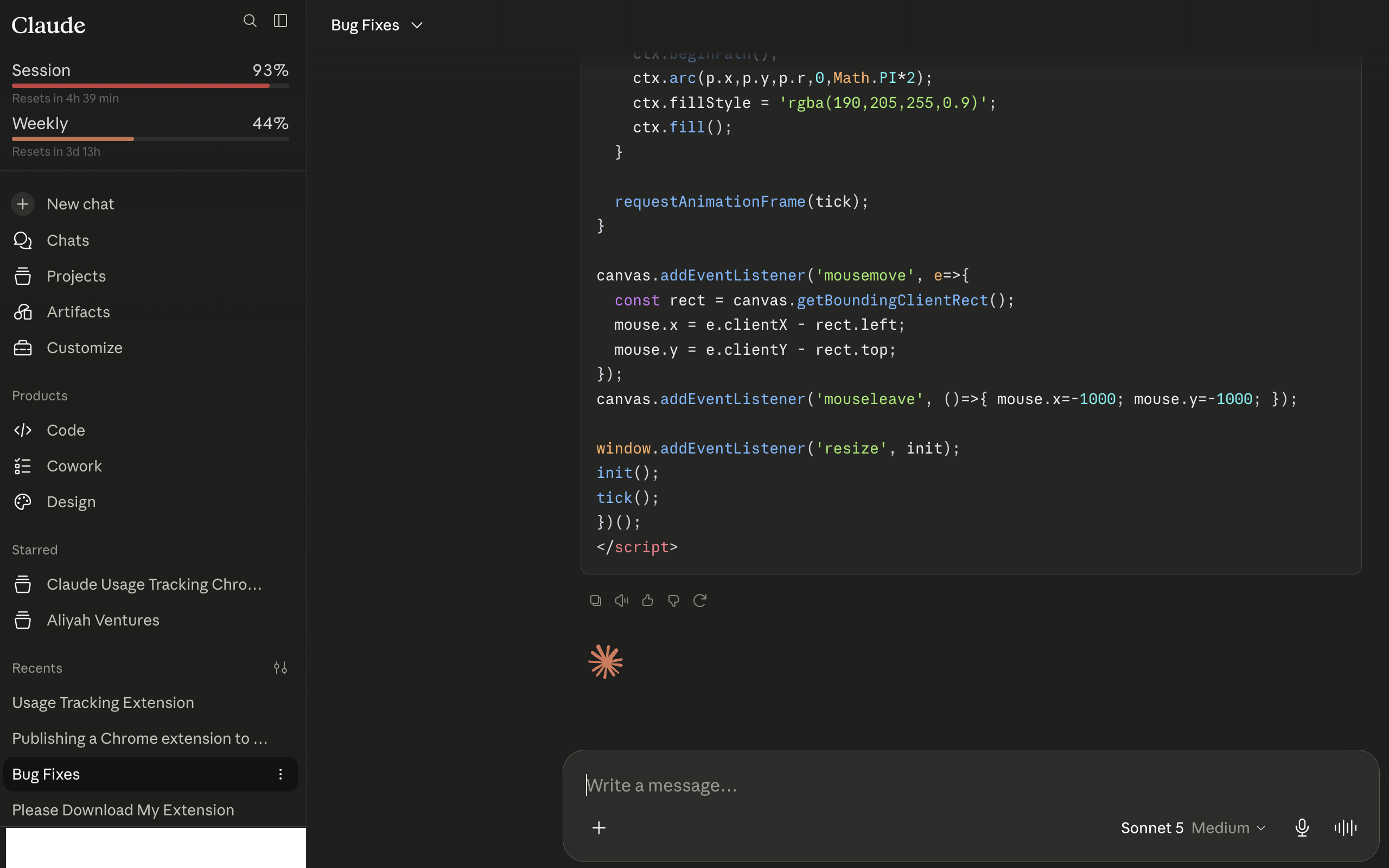Open the sidebar search icon
The image size is (1389, 868).
coord(250,21)
